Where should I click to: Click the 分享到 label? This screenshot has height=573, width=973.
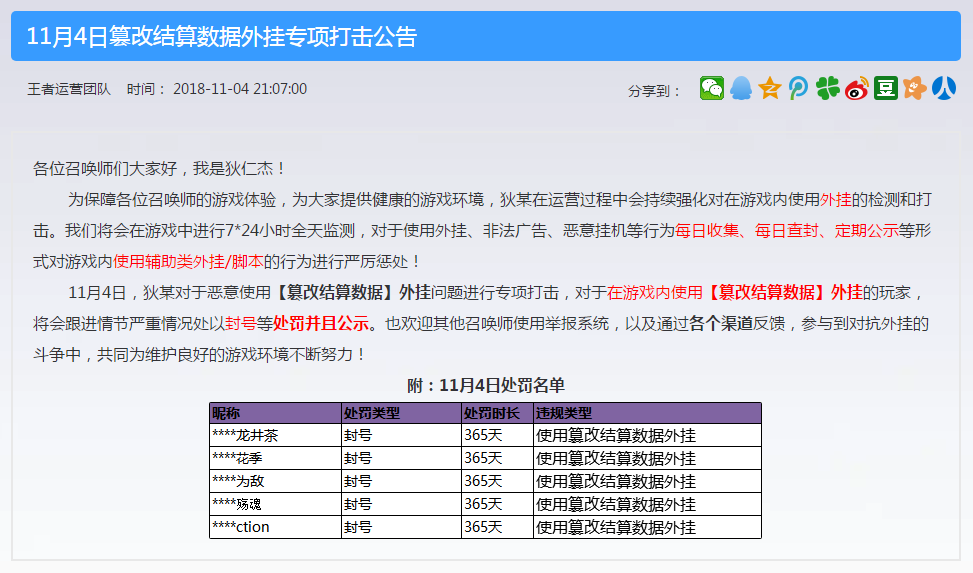pyautogui.click(x=654, y=91)
